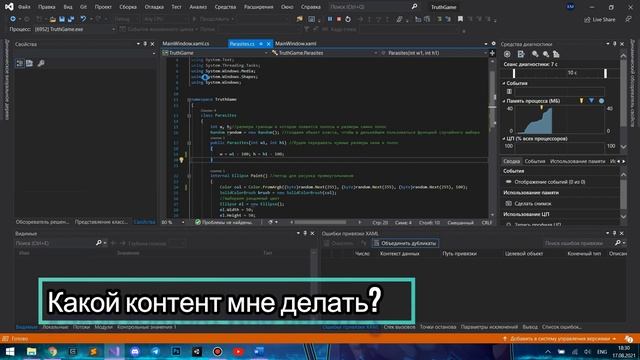Restart debugging with the circular arrow icon

(x=348, y=19)
